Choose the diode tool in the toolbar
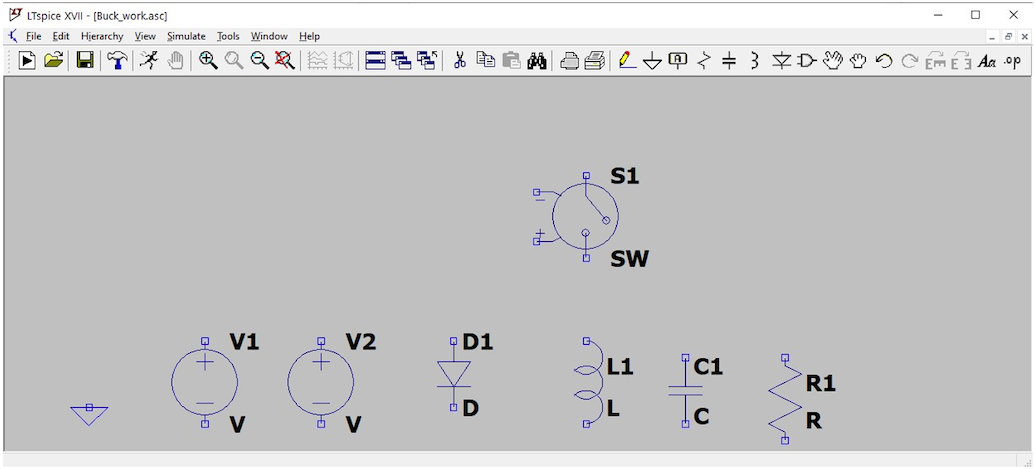This screenshot has width=1035, height=469. 781,61
